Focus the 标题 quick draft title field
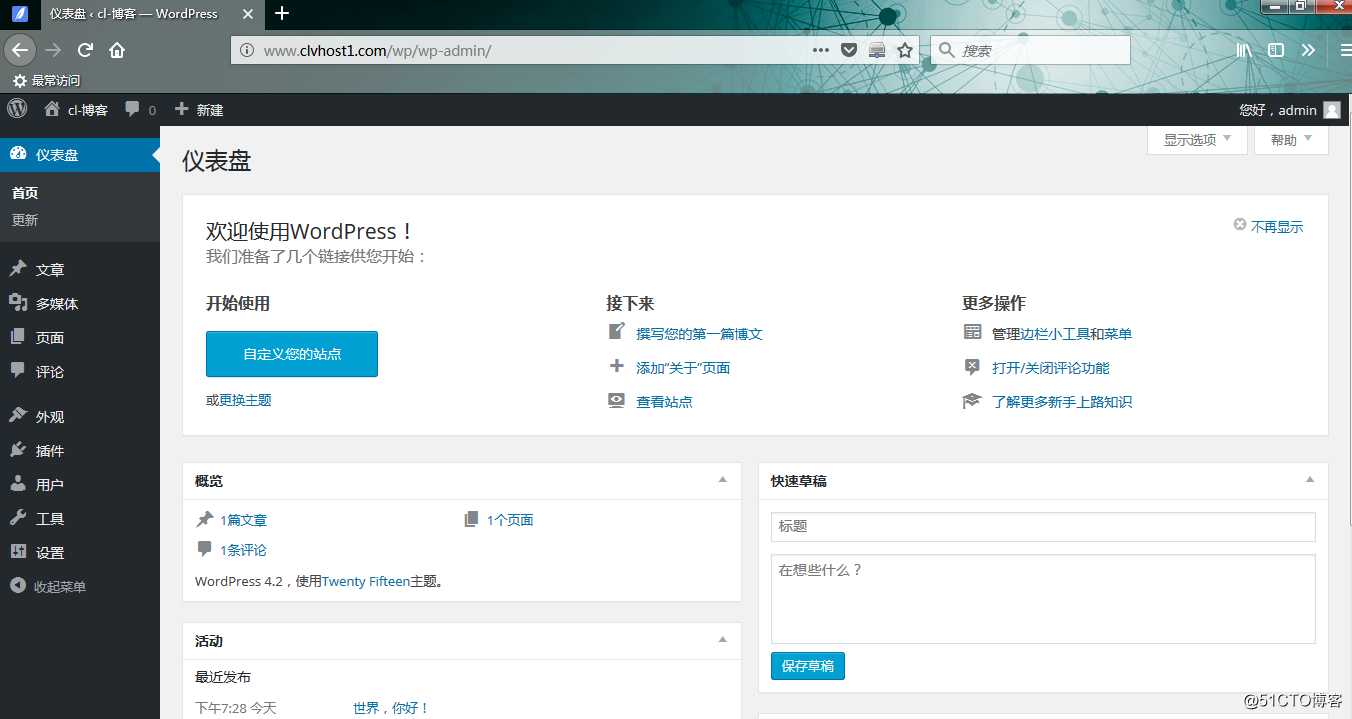The width and height of the screenshot is (1352, 719). click(1043, 526)
